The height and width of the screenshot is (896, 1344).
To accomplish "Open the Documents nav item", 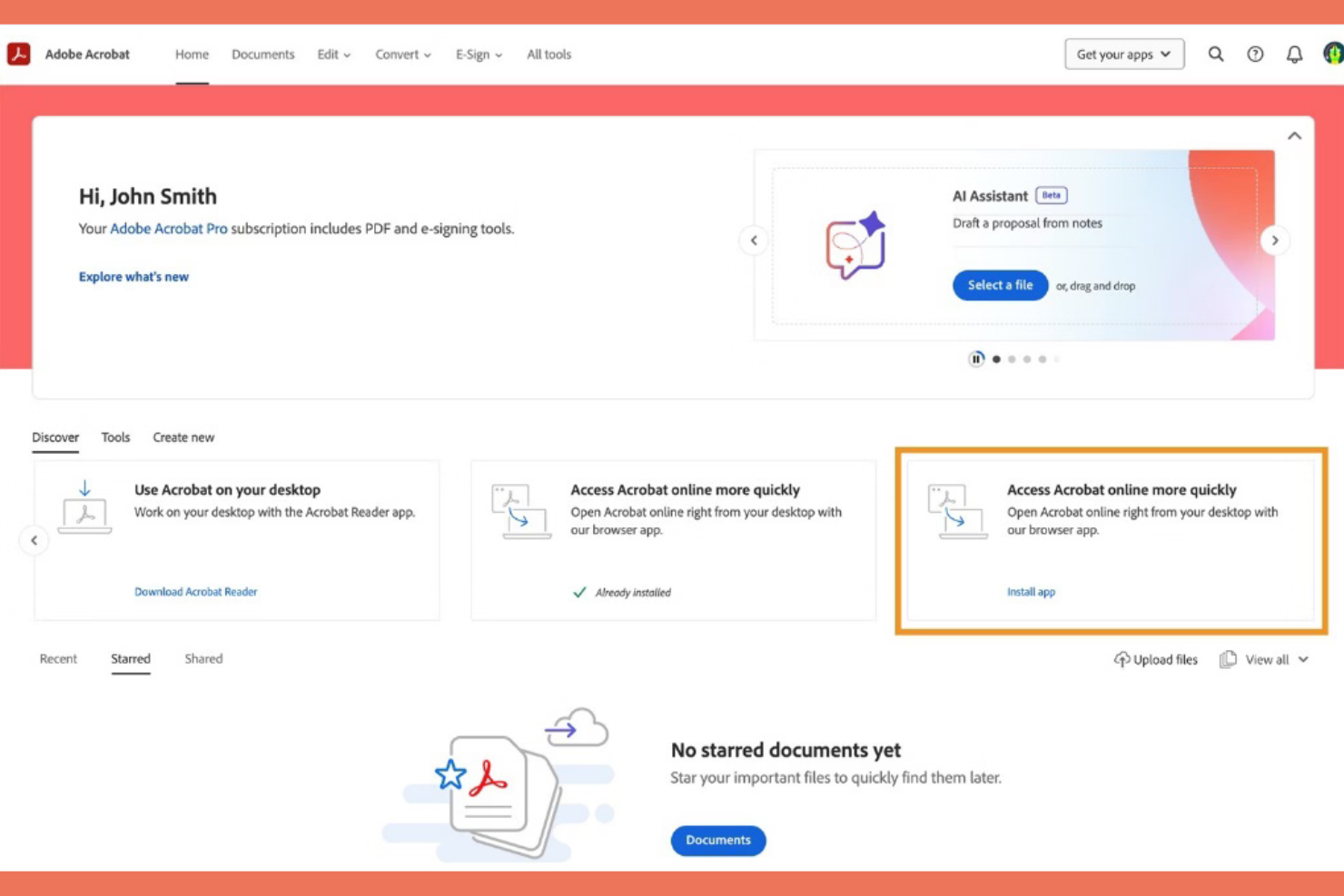I will [262, 54].
